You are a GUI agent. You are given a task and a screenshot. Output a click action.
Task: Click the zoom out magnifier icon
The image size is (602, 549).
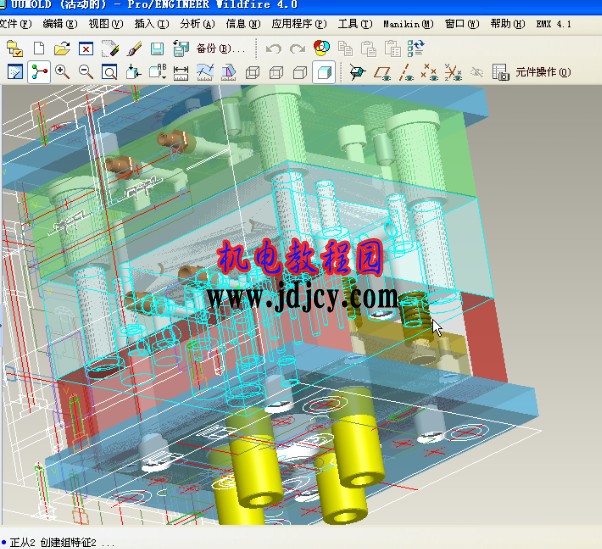(86, 72)
